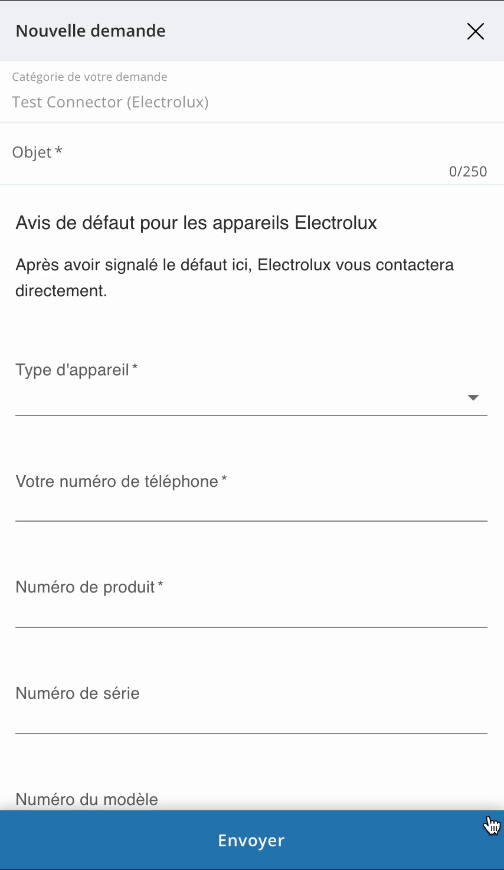Viewport: 504px width, 870px height.
Task: Click the Numéro de produit label text
Action: (x=89, y=587)
